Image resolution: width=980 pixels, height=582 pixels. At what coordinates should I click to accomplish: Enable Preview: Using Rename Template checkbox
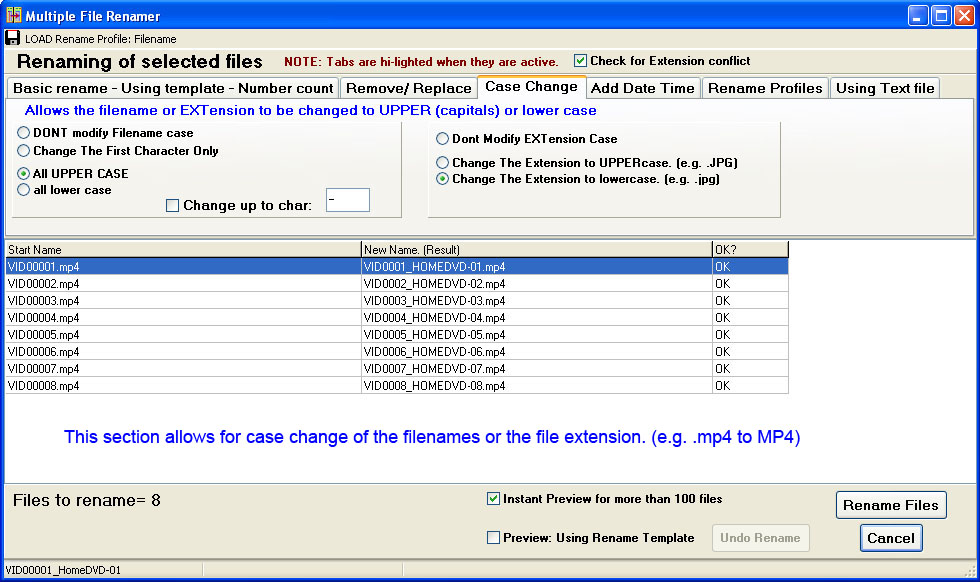coord(493,537)
